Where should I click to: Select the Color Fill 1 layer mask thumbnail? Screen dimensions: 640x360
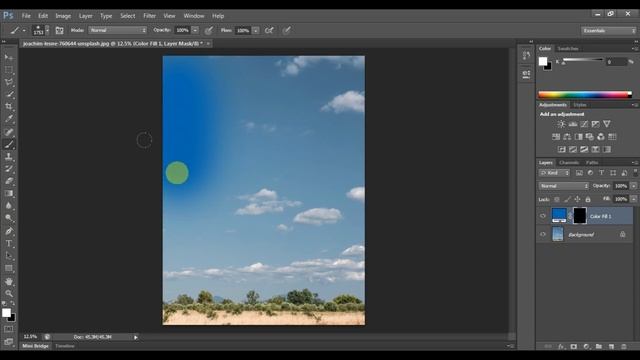580,216
